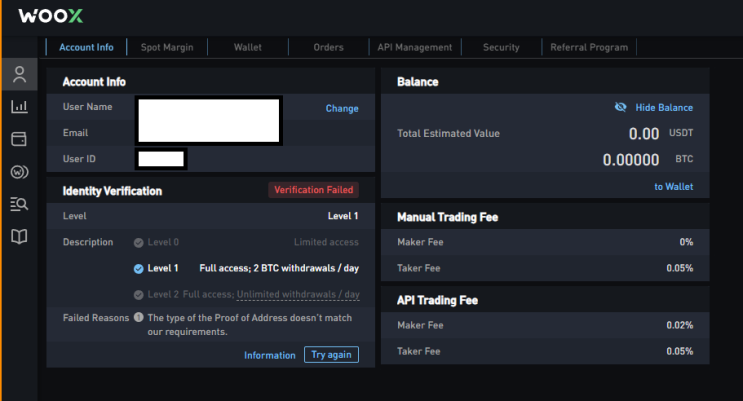This screenshot has width=743, height=401.
Task: Click the Failed Reasons info icon
Action: coord(138,317)
